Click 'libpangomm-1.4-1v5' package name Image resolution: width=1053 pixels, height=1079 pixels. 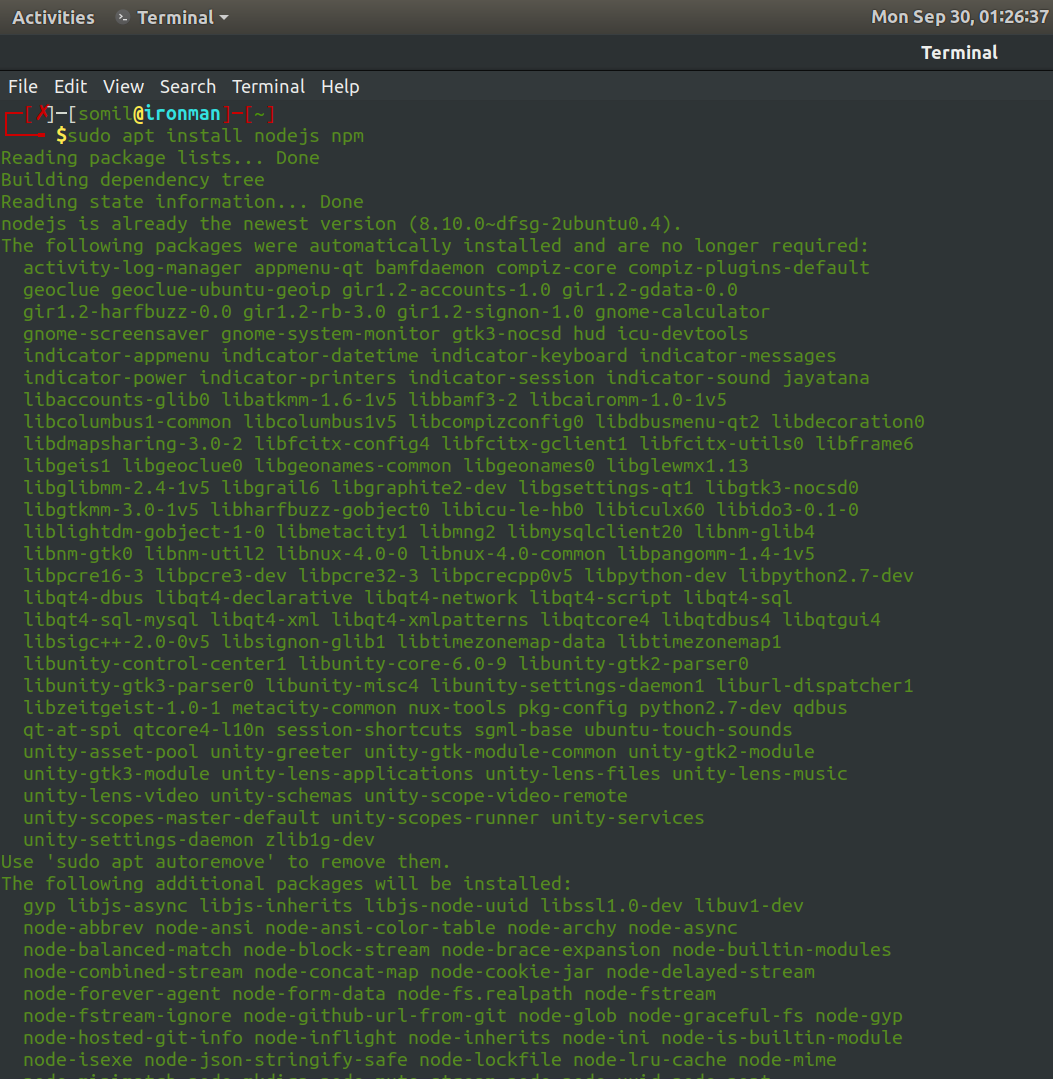[x=716, y=554]
